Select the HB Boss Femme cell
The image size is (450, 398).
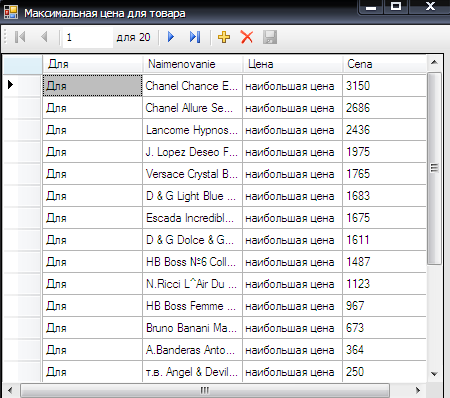coord(192,306)
